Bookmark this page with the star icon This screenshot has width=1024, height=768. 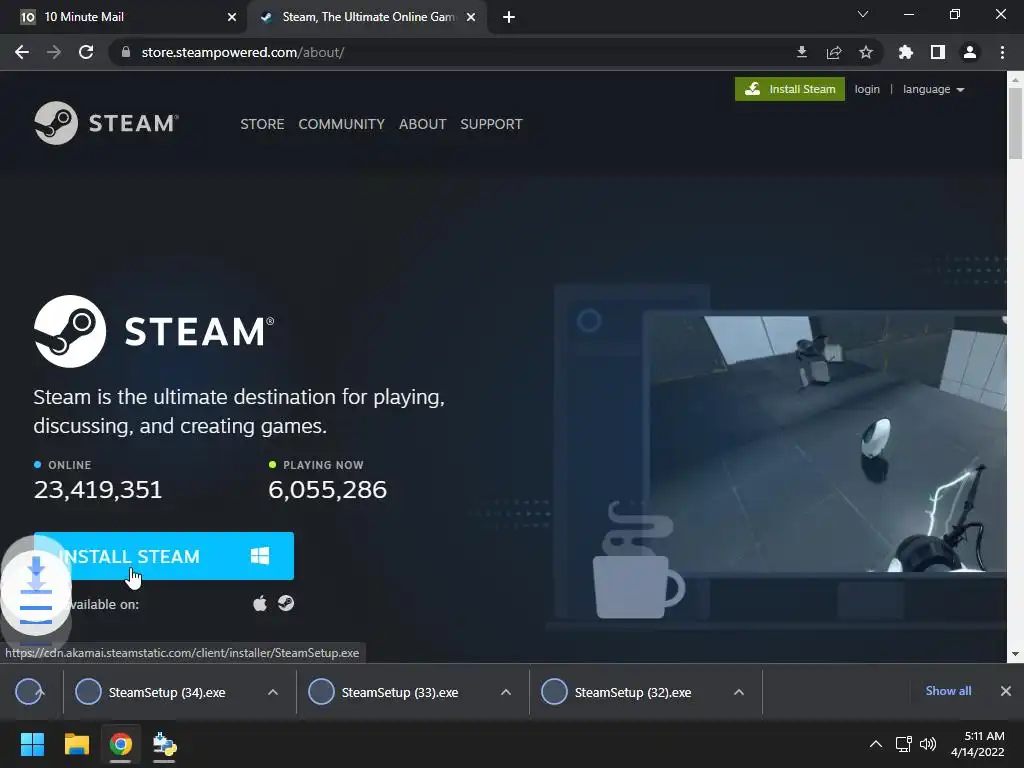tap(866, 52)
